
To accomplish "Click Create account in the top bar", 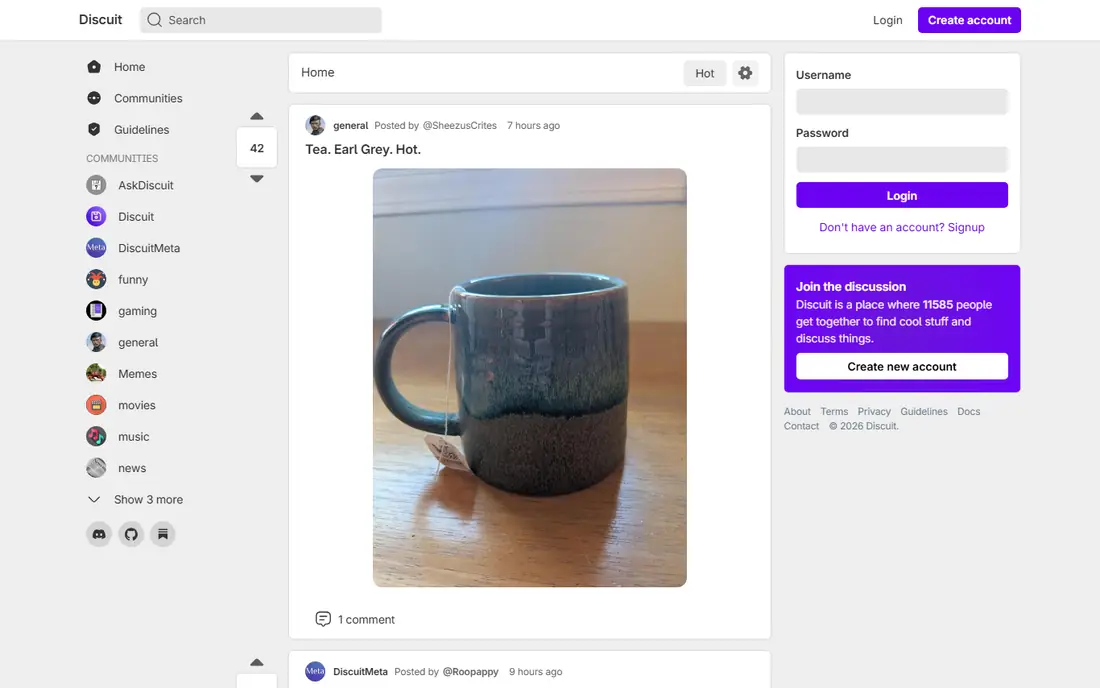I will pyautogui.click(x=969, y=20).
